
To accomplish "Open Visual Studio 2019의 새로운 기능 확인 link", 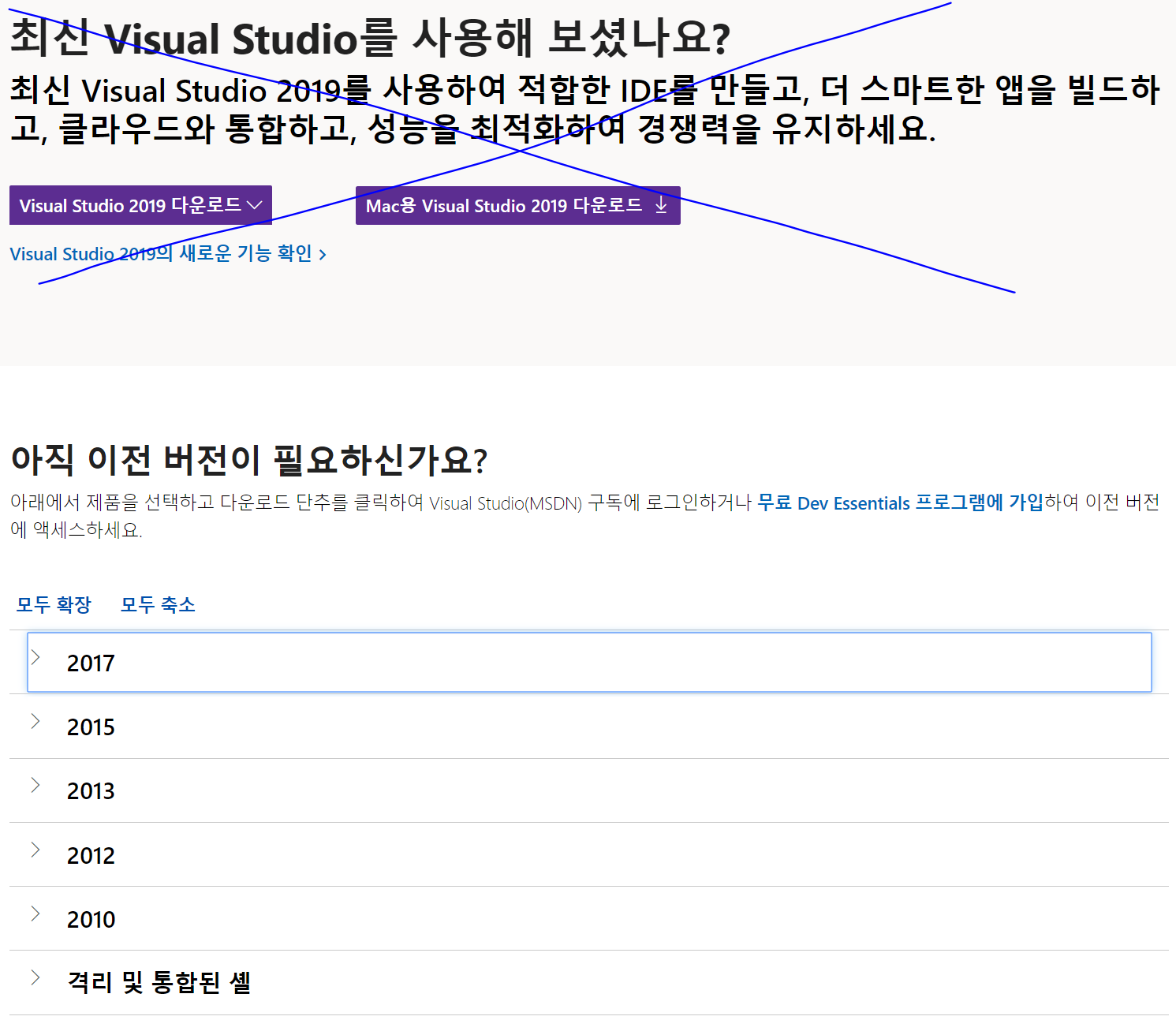I will [x=168, y=254].
